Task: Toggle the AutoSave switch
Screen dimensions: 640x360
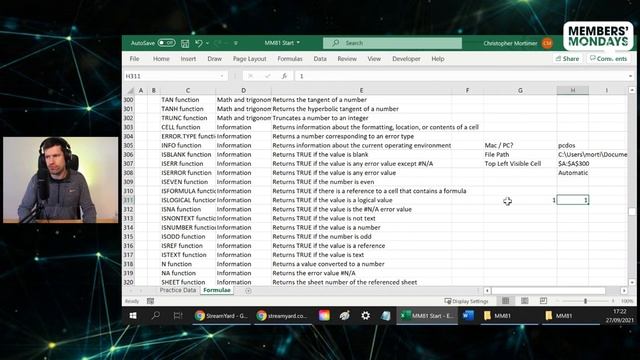Action: [167, 43]
